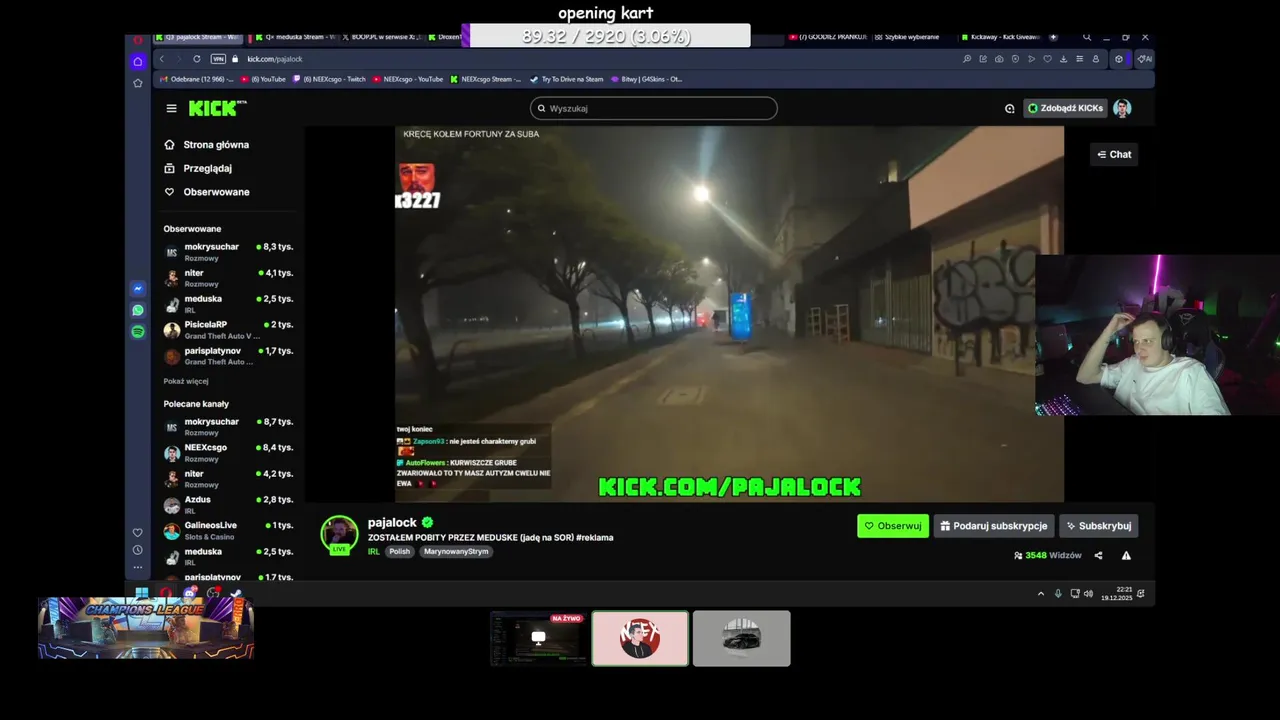Image resolution: width=1280 pixels, height=720 pixels.
Task: Share the stream via share icon
Action: 1098,555
